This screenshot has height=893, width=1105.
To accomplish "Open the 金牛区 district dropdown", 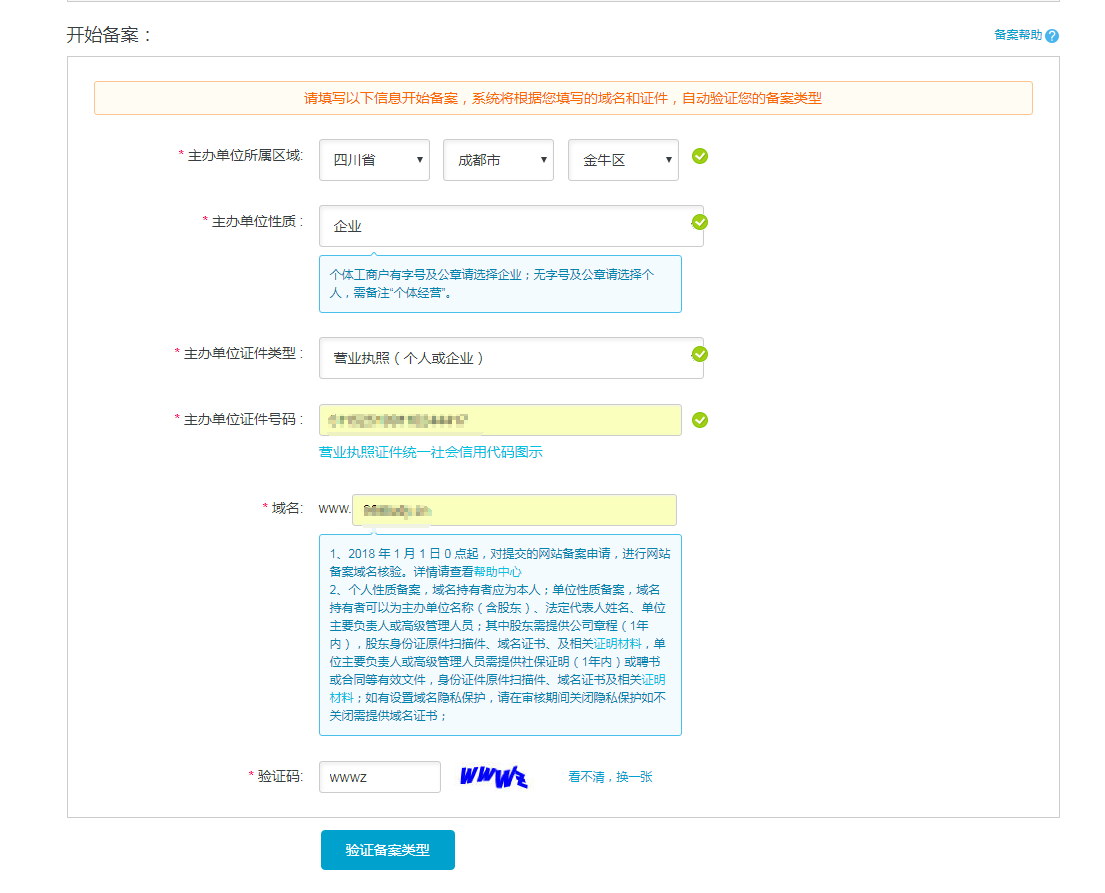I will tap(623, 159).
